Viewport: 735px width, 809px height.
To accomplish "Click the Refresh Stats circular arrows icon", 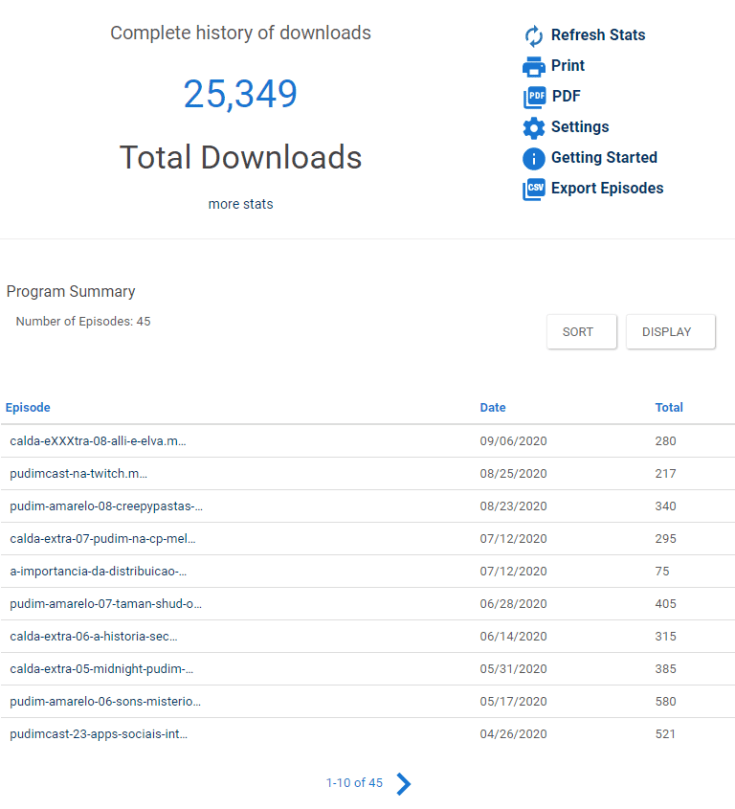I will pyautogui.click(x=534, y=36).
